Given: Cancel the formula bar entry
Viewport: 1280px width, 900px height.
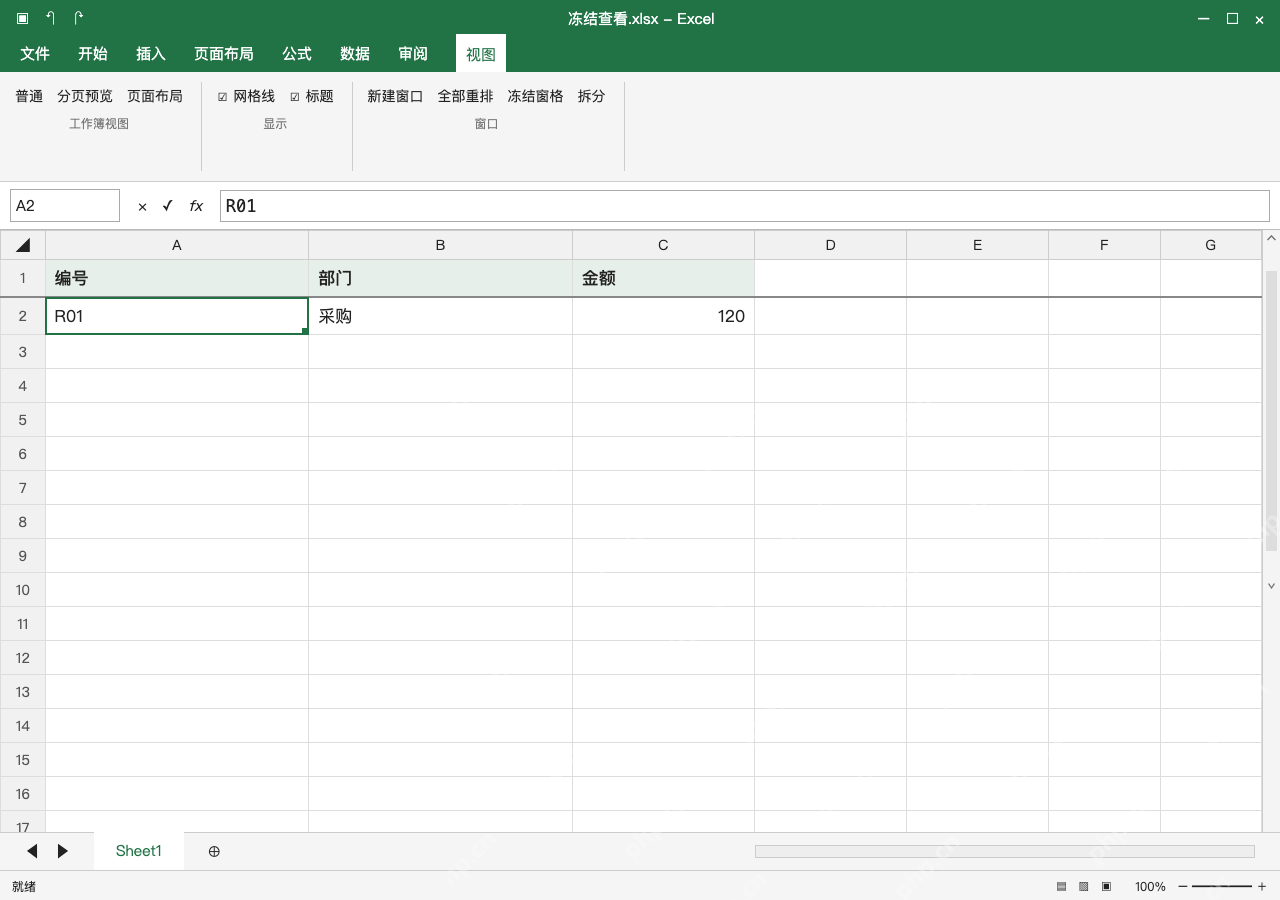Looking at the screenshot, I should 142,206.
